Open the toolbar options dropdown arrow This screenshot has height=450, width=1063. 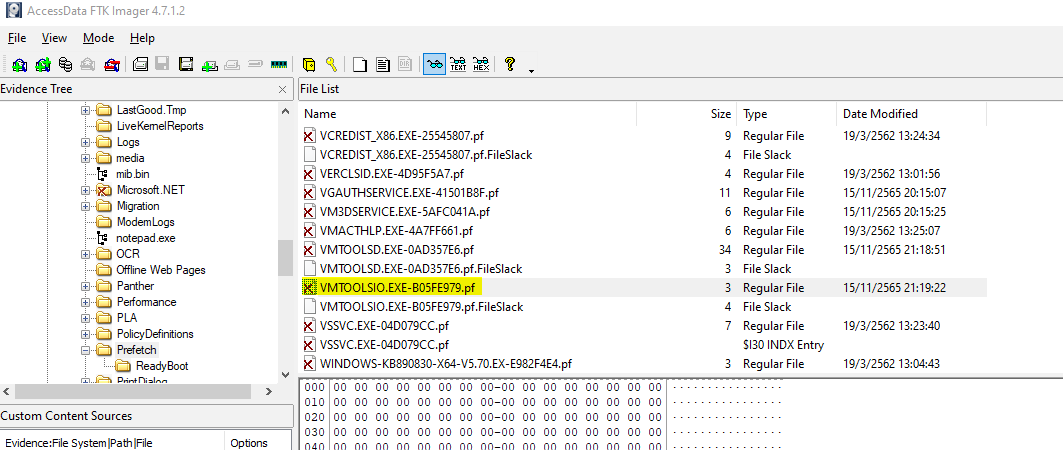(x=531, y=70)
